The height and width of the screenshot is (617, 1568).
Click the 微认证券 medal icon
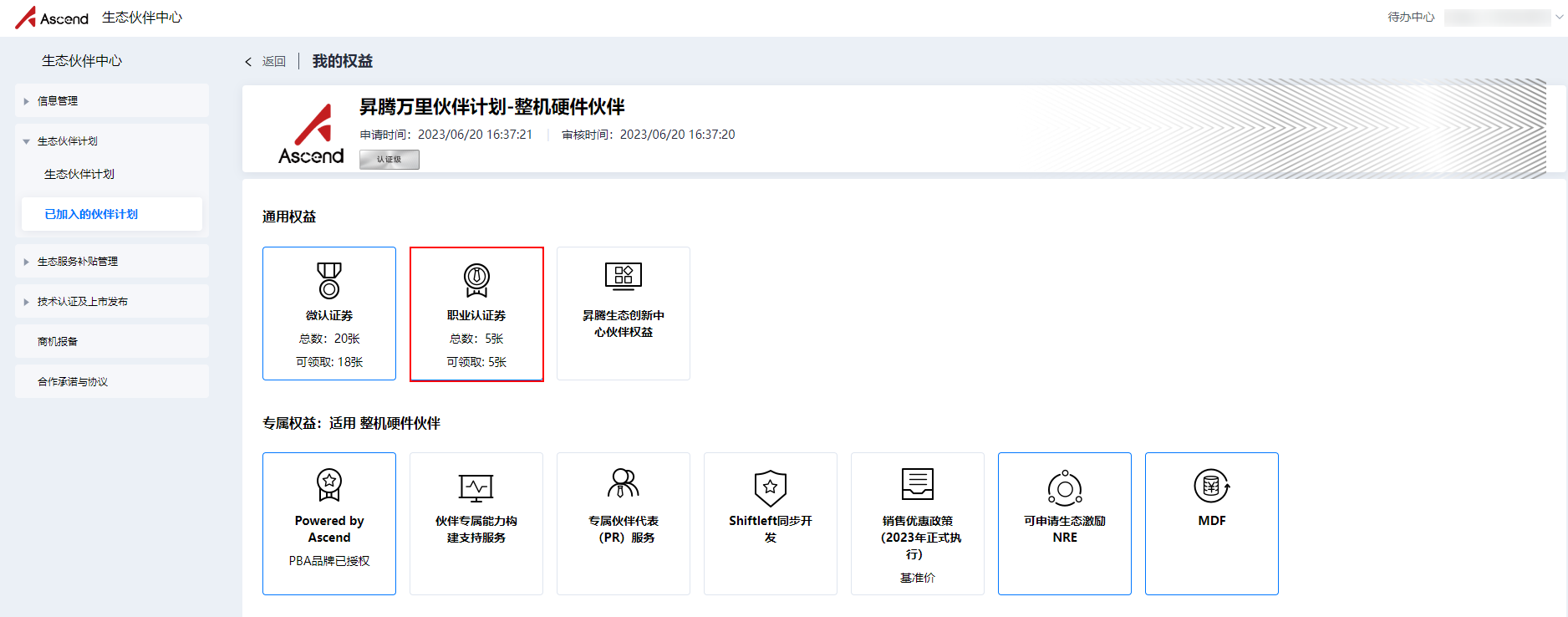click(329, 280)
